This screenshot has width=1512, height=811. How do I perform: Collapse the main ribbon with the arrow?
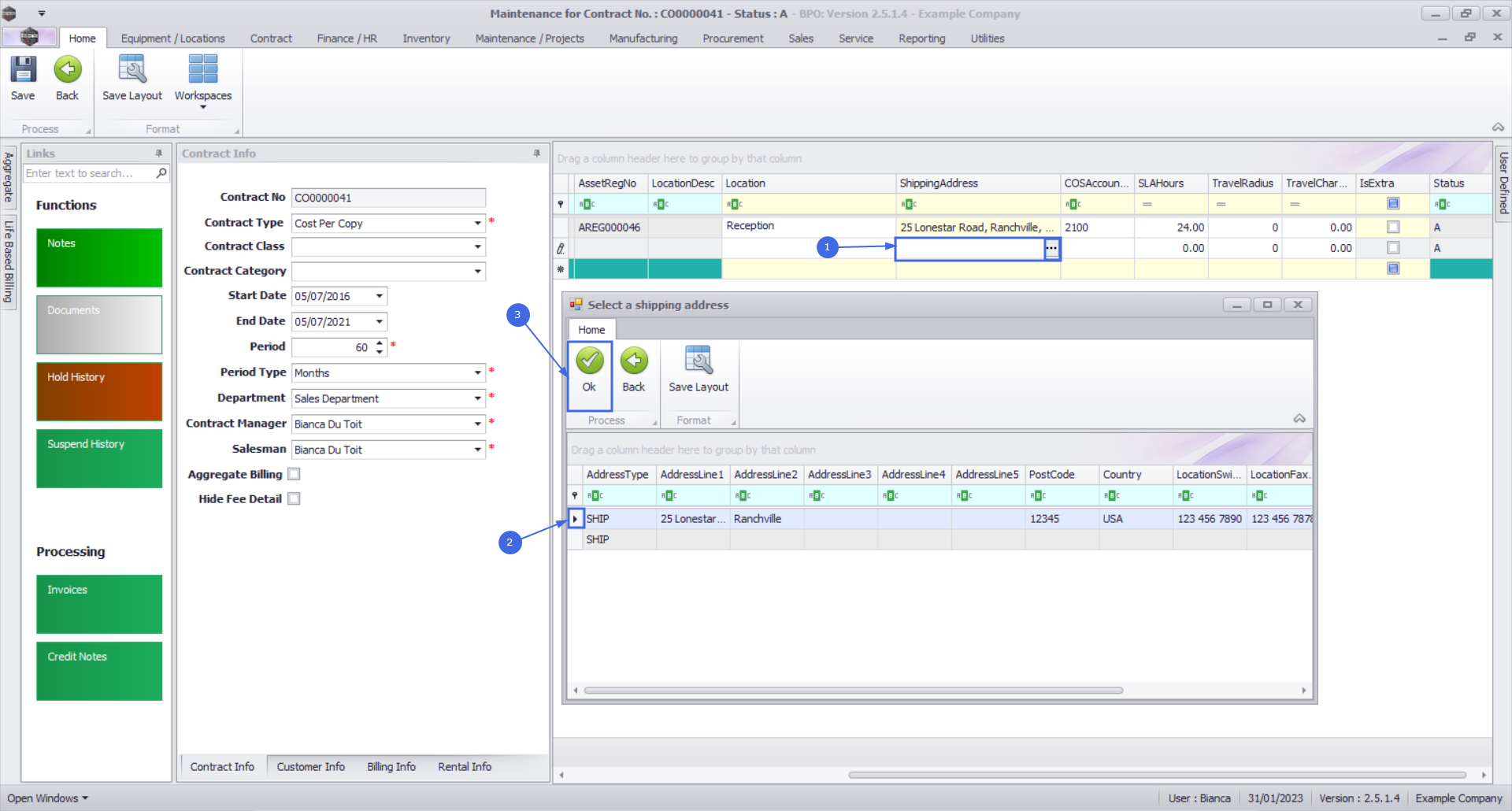(x=1498, y=128)
